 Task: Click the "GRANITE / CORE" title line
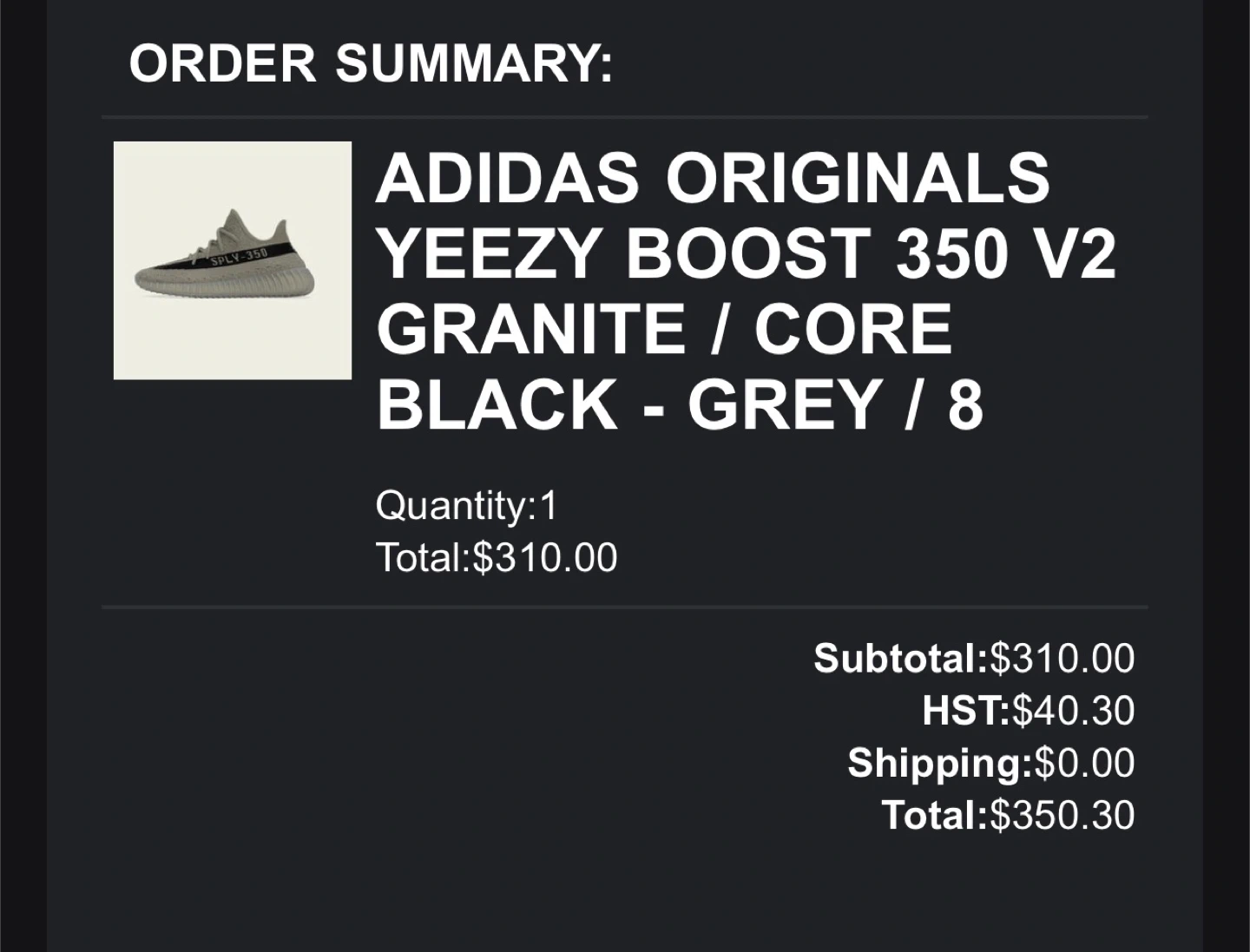[x=664, y=329]
